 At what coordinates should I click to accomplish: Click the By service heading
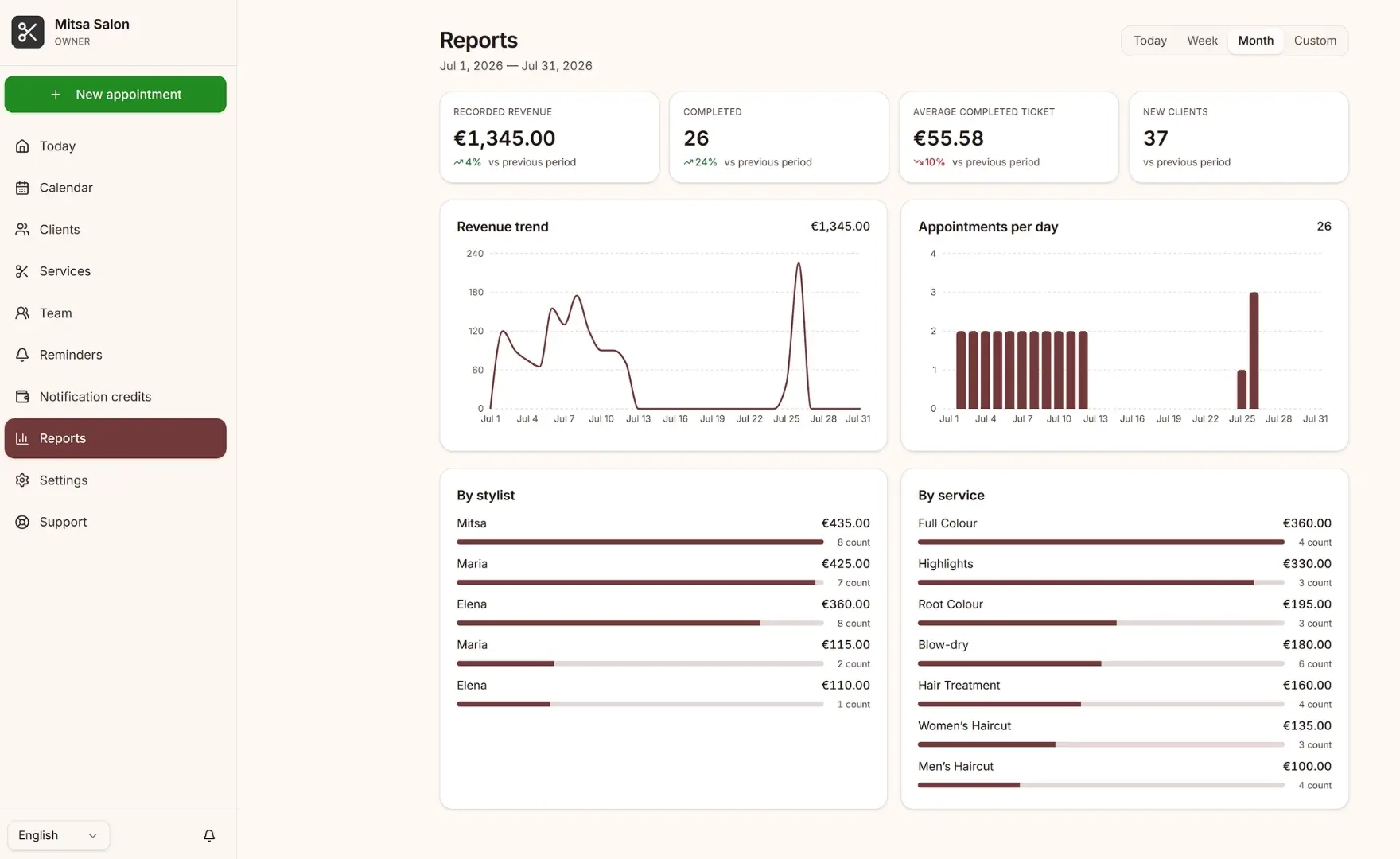pyautogui.click(x=951, y=496)
